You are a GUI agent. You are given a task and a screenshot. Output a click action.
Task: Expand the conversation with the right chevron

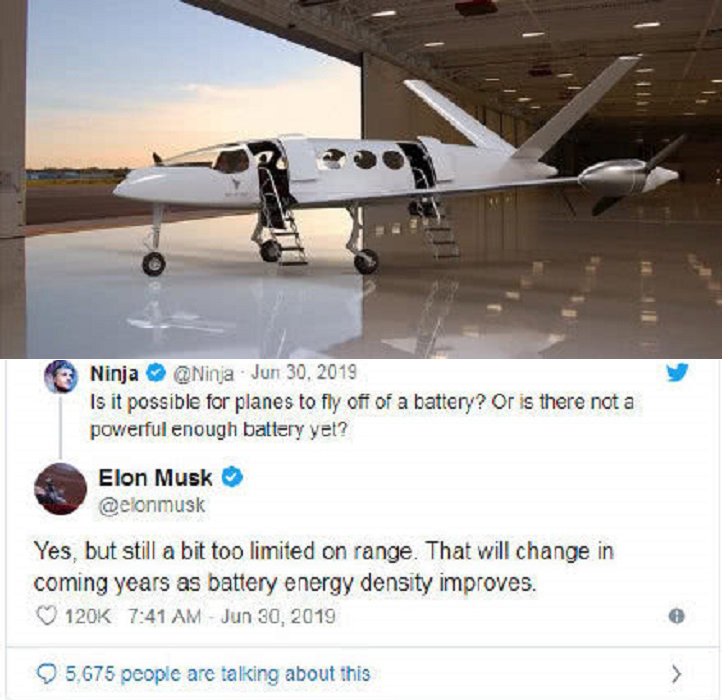[677, 673]
